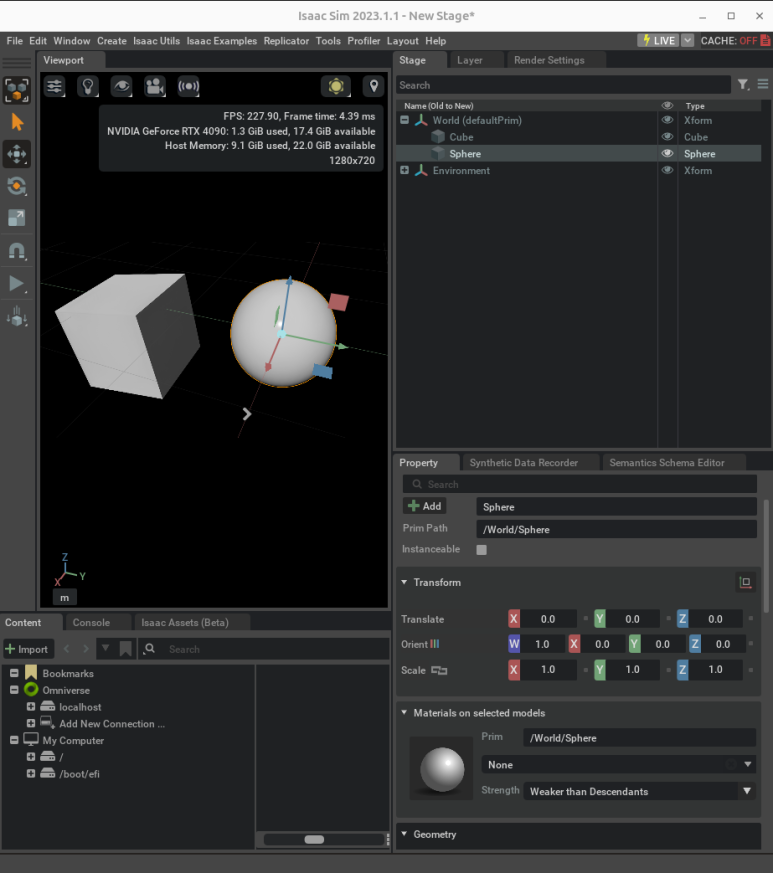Click the Translate X value field
773x873 pixels.
pos(548,619)
